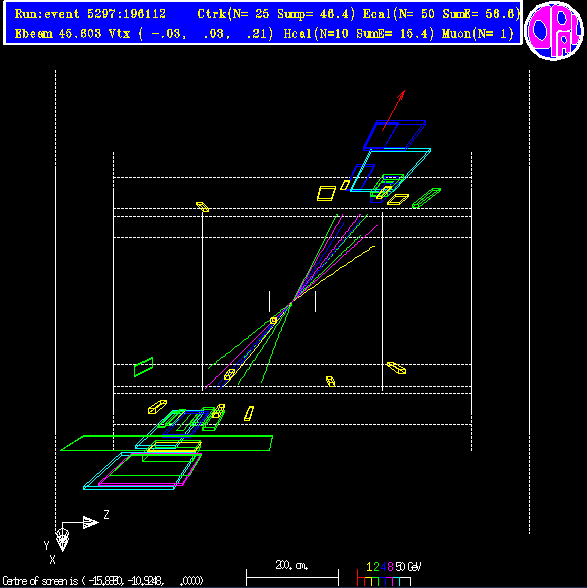
Task: Click the Run:event 5297:196112 header text
Action: pyautogui.click(x=90, y=14)
